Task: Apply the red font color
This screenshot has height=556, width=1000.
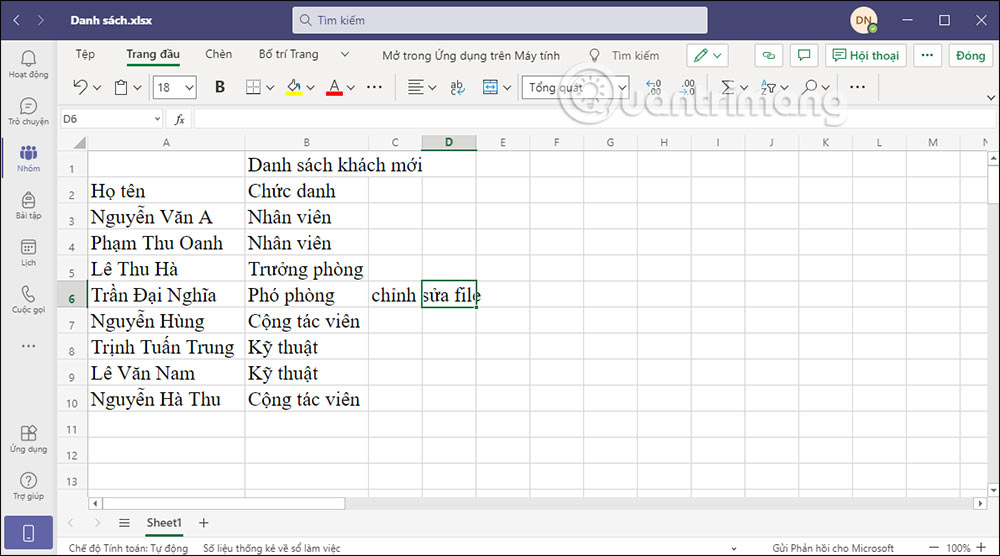Action: tap(334, 87)
